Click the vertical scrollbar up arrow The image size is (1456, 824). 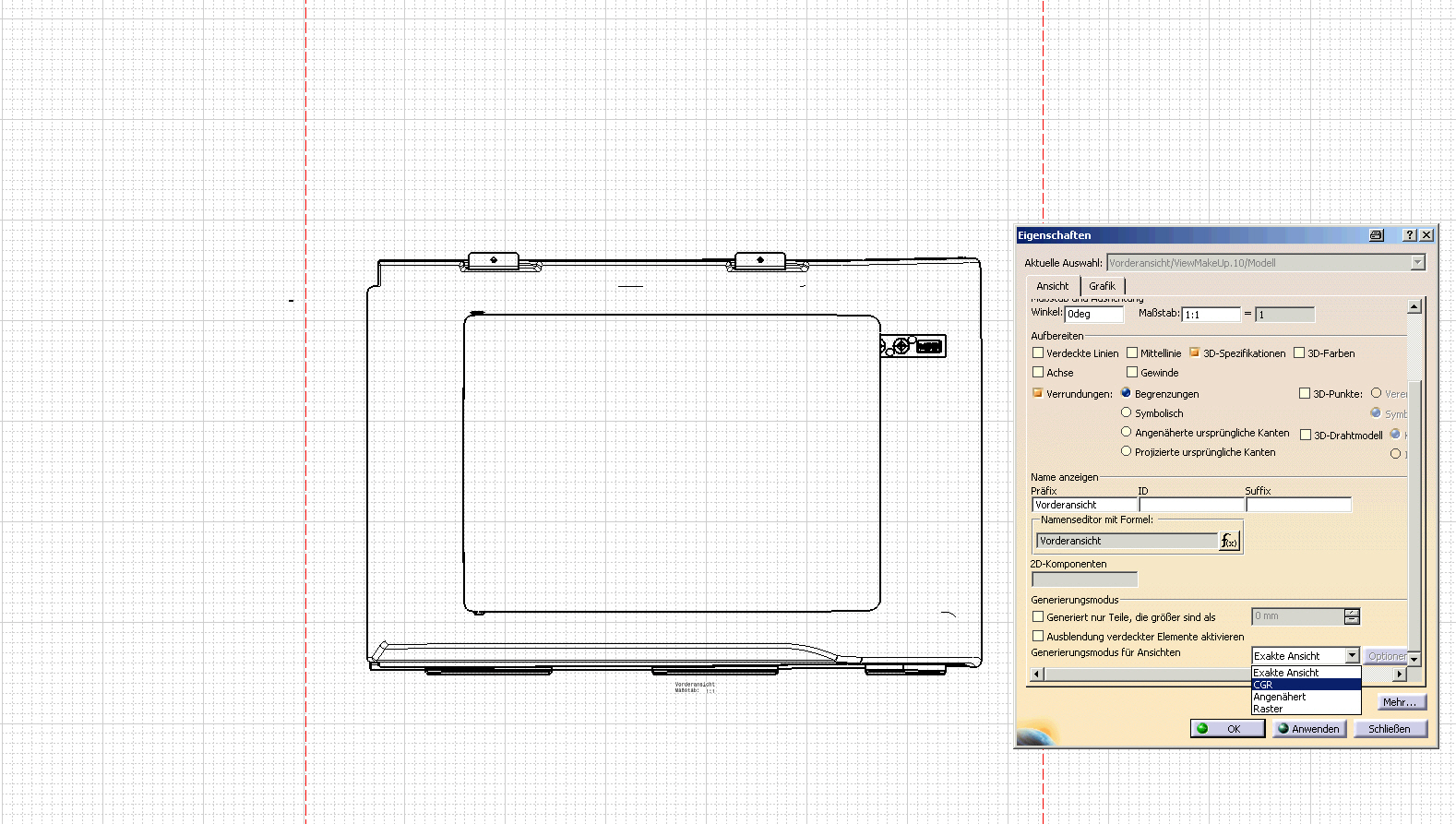(1414, 305)
